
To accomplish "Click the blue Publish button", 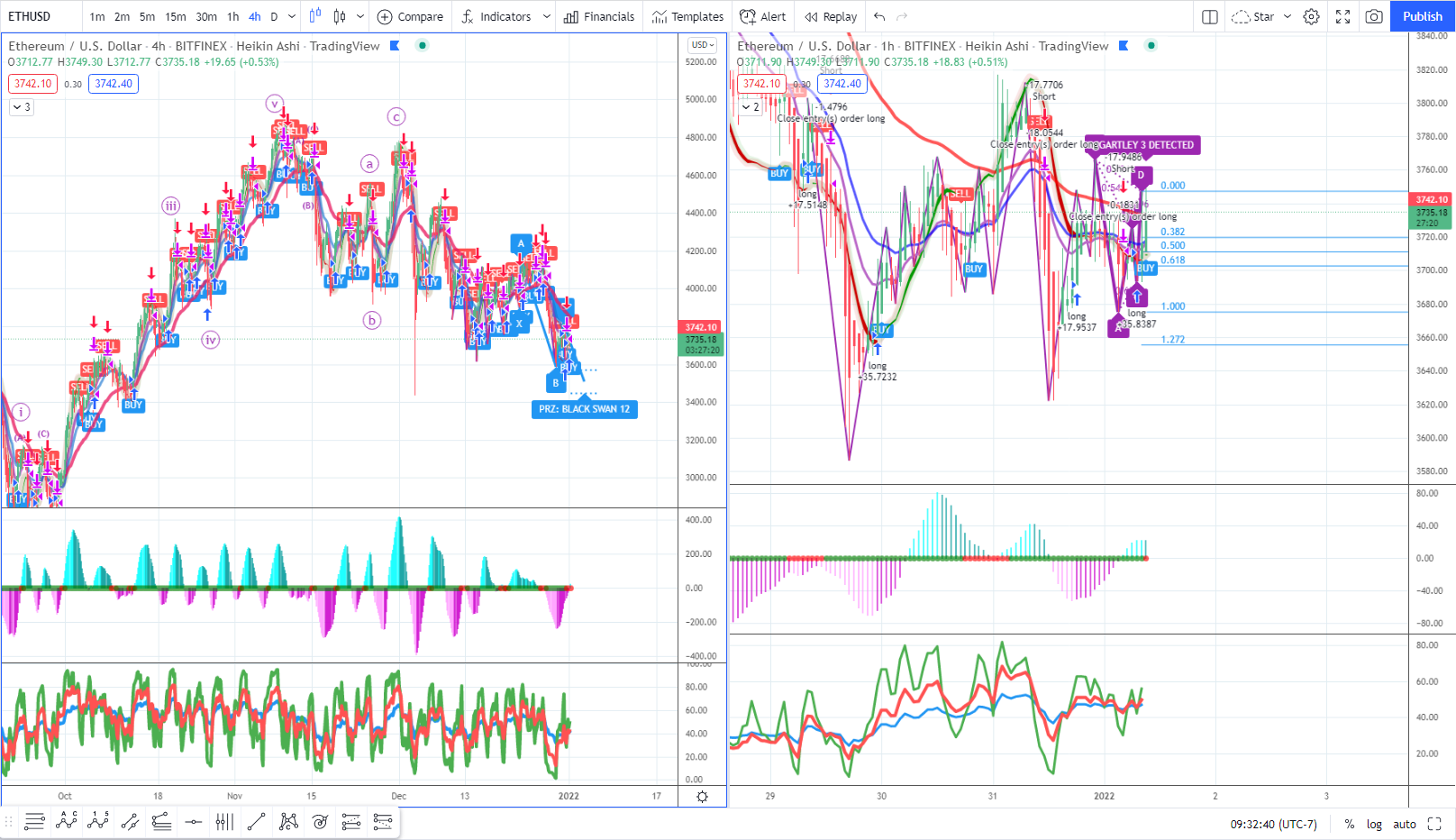I will pos(1423,16).
